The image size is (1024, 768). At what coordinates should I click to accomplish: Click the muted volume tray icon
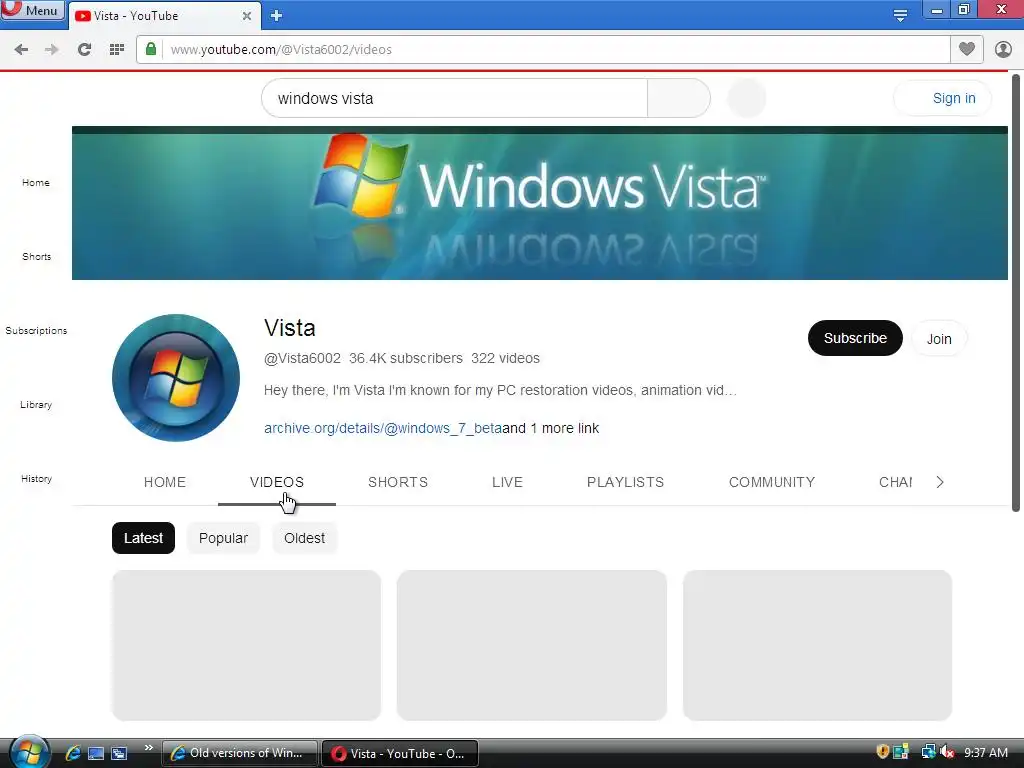[947, 752]
